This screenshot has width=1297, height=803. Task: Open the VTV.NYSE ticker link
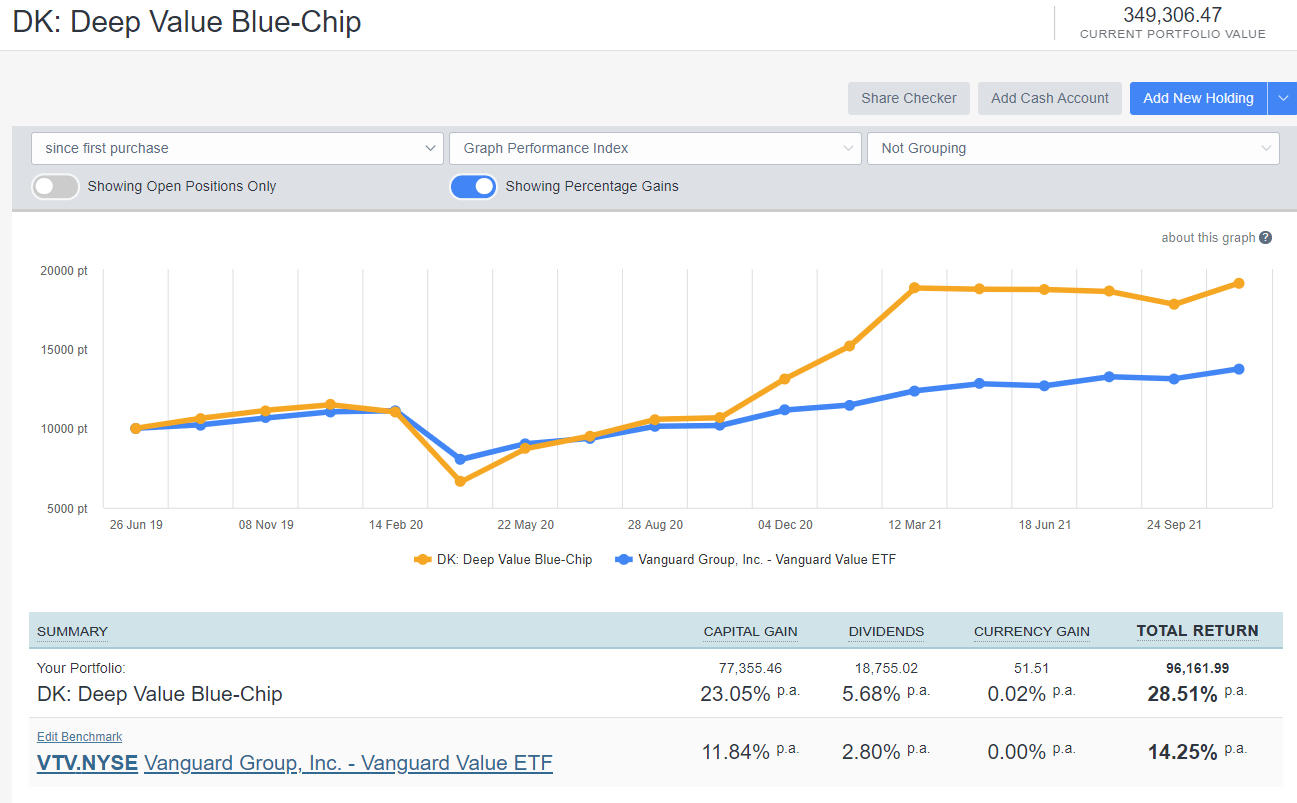click(87, 763)
